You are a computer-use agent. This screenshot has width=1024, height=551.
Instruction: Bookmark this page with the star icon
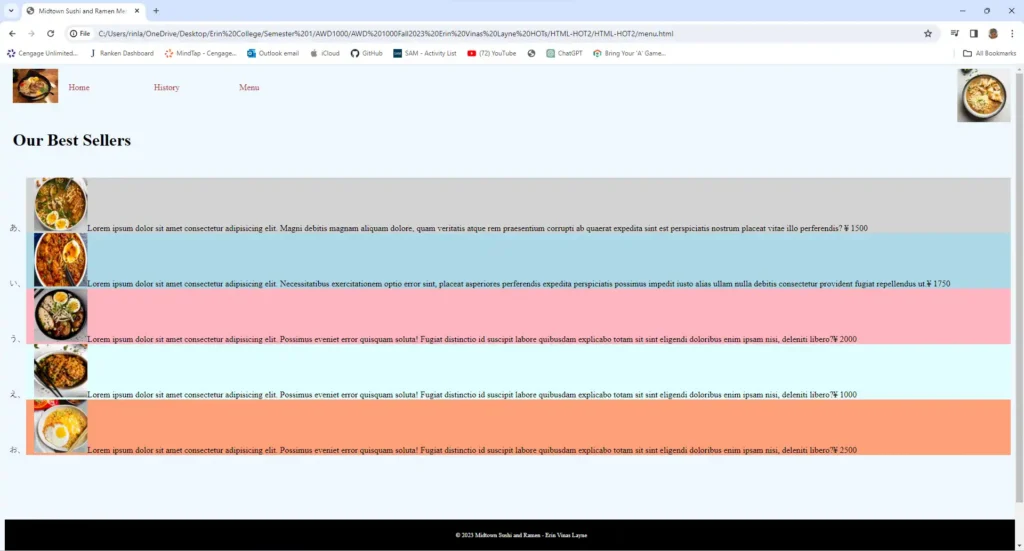[x=927, y=33]
